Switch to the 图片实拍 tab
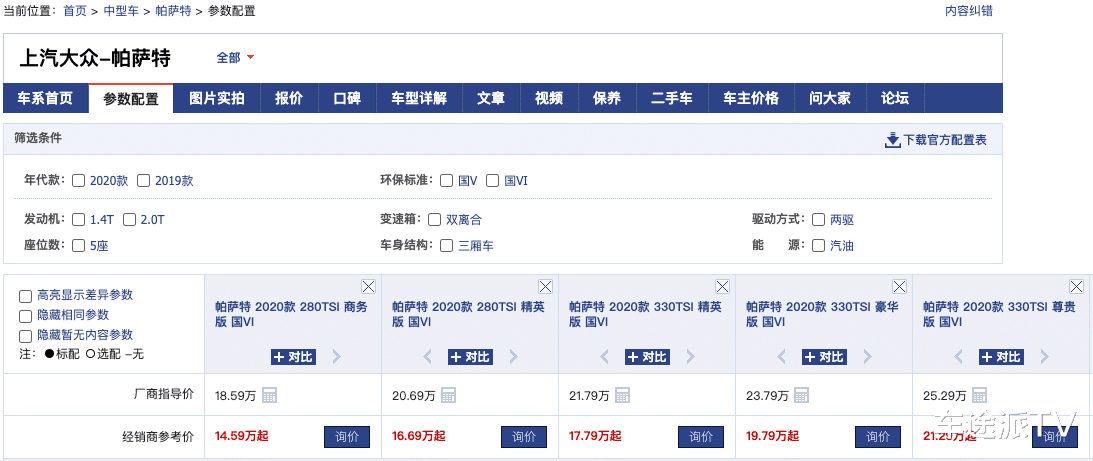This screenshot has width=1093, height=461. 217,98
